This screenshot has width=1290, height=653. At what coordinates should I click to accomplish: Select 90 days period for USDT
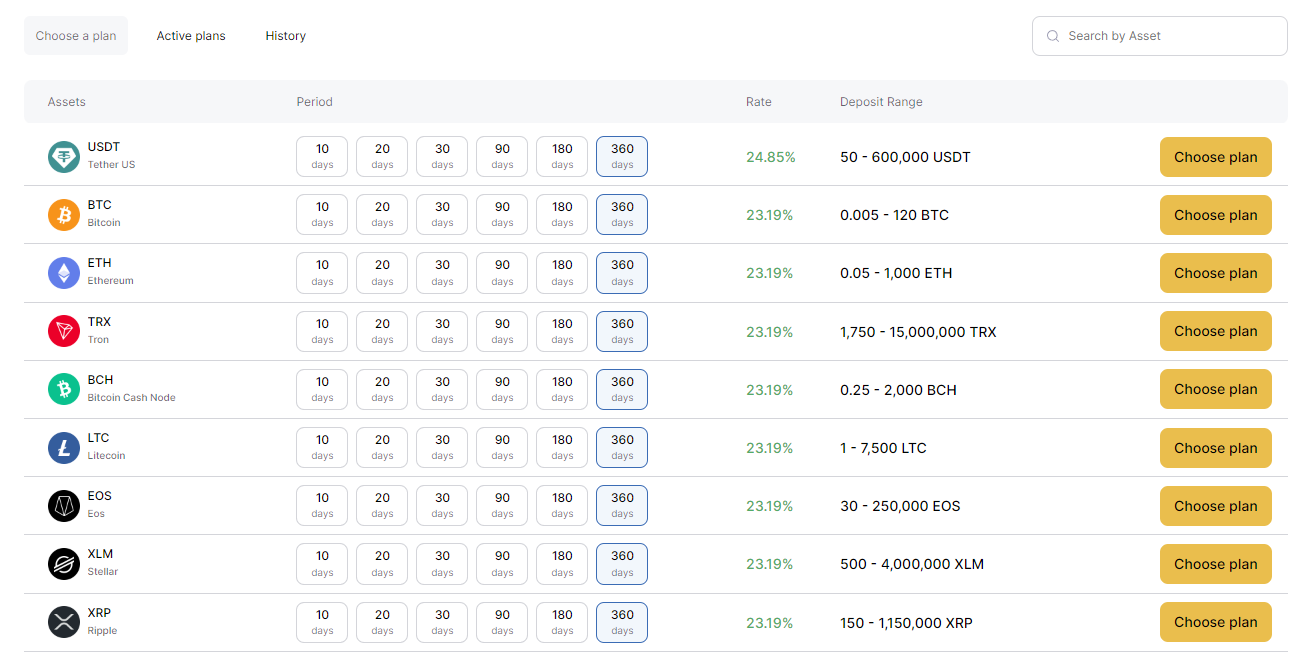[x=502, y=157]
